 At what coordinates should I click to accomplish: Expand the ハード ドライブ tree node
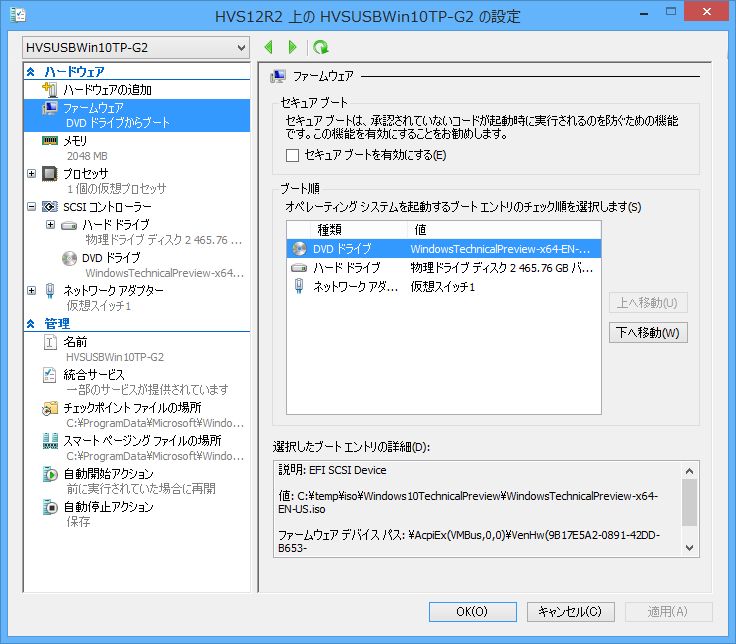[50, 225]
